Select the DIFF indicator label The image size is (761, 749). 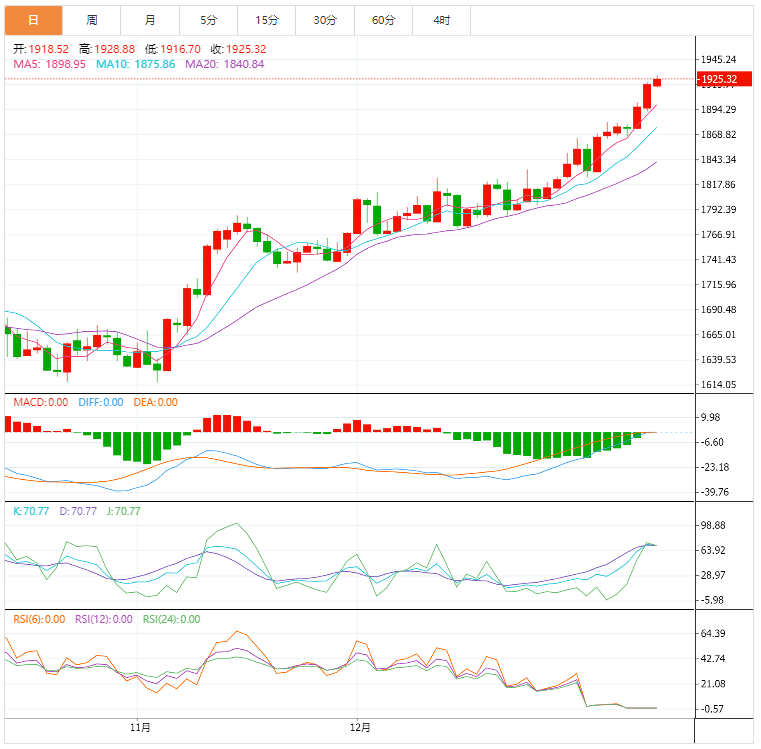point(100,402)
